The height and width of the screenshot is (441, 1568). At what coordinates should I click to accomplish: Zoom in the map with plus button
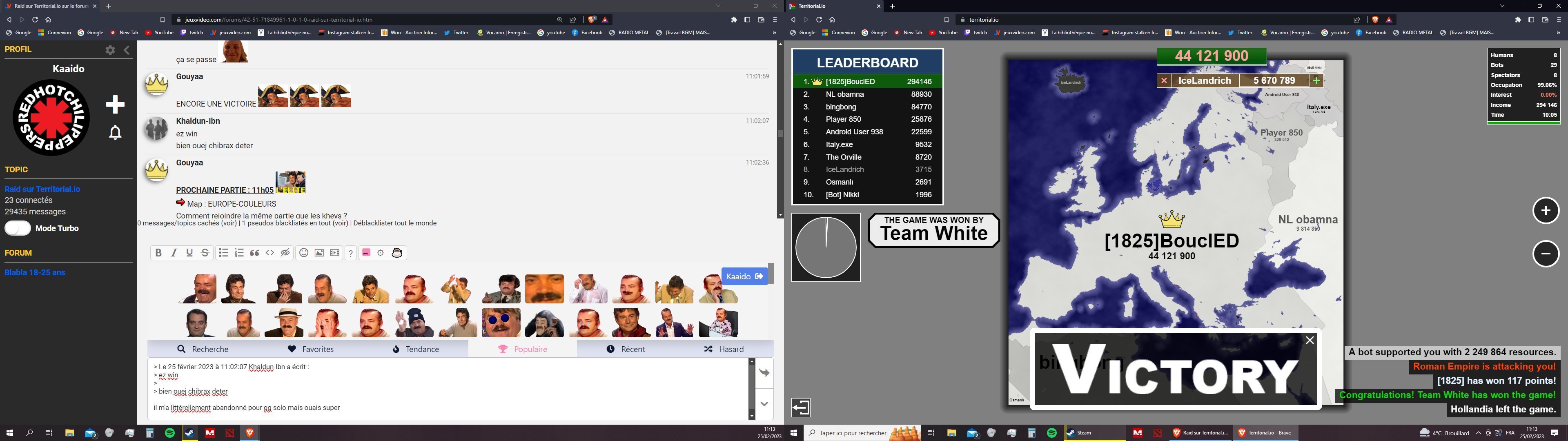click(1546, 211)
